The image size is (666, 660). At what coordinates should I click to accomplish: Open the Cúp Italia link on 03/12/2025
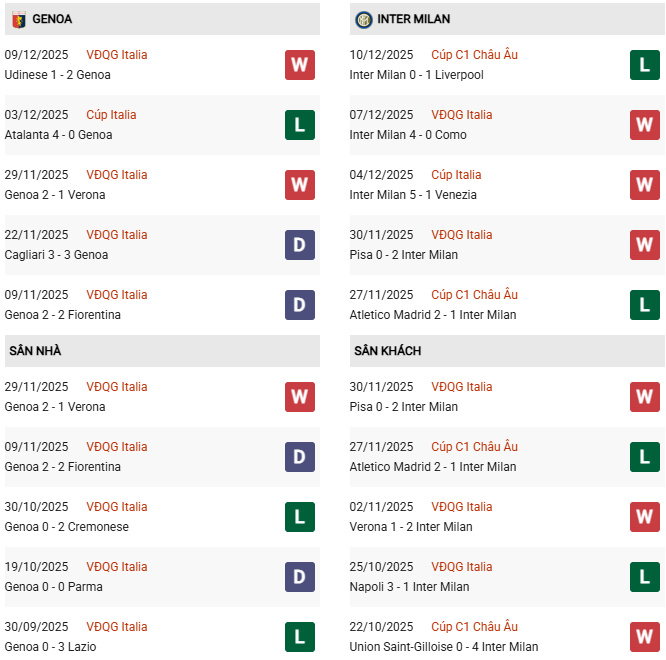coord(111,115)
